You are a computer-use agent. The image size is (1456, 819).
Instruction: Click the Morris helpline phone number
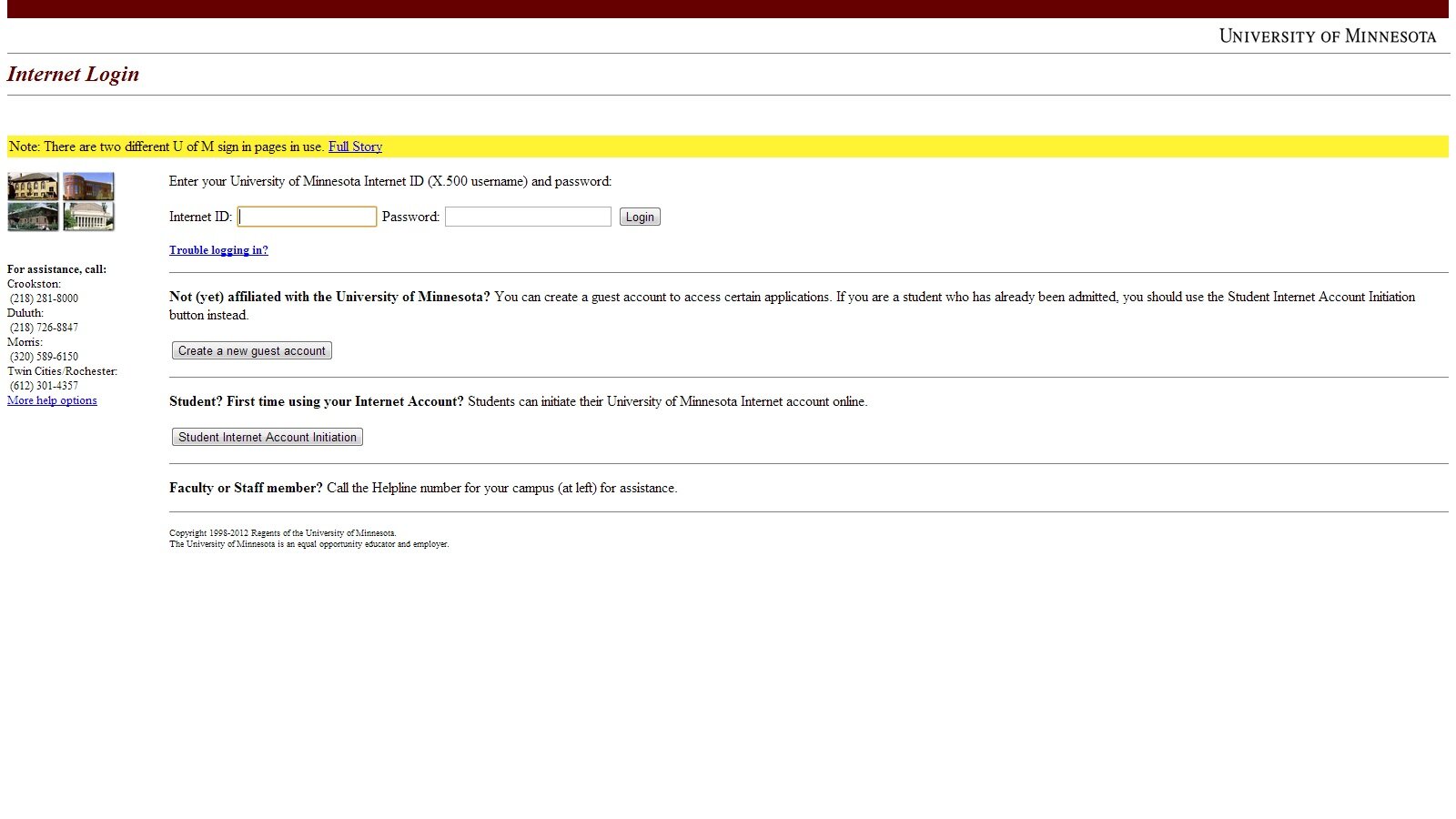point(44,357)
